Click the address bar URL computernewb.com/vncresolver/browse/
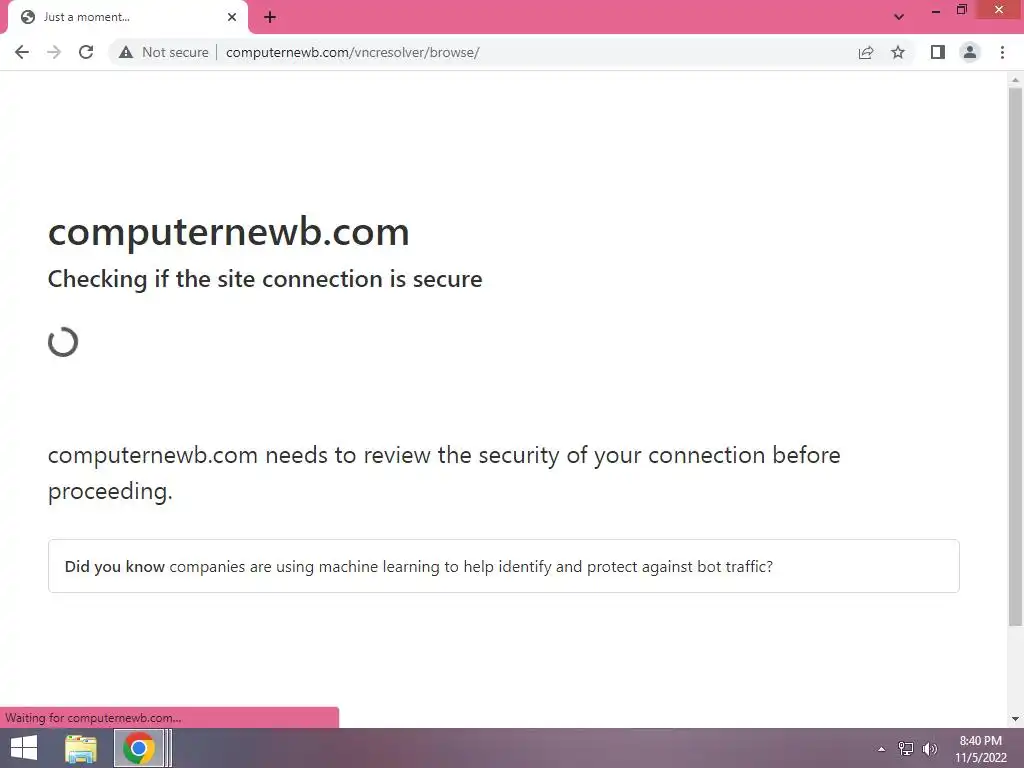This screenshot has height=768, width=1024. (x=353, y=52)
